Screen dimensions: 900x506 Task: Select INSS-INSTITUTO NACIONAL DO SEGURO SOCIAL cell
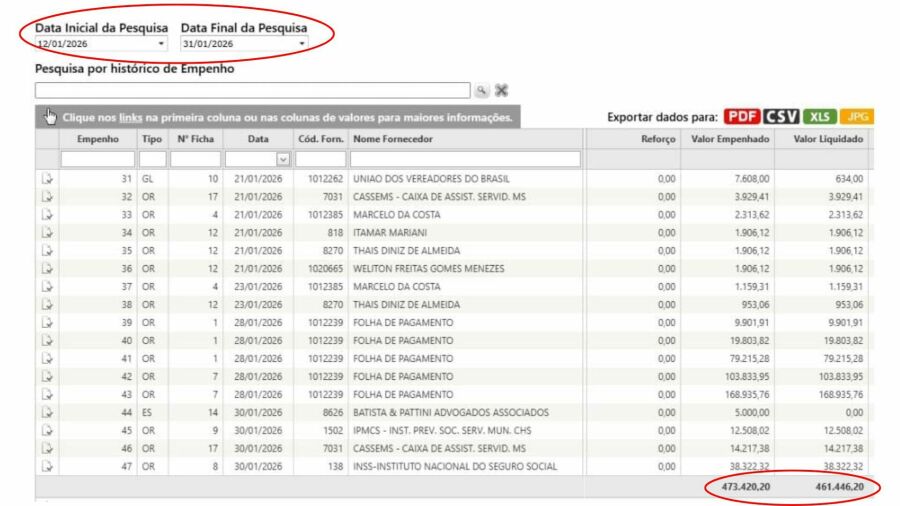[455, 466]
